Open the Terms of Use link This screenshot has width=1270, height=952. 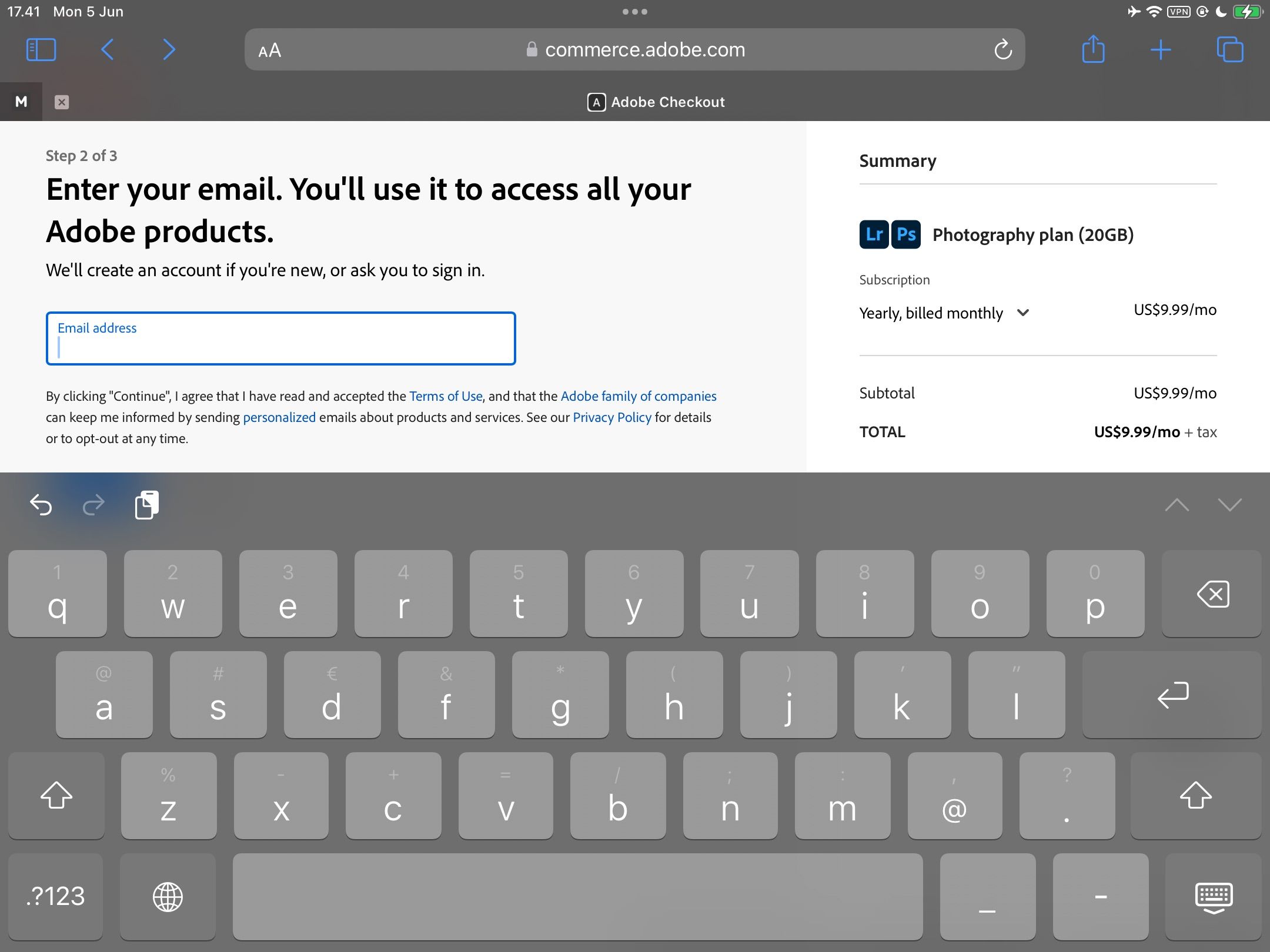click(x=446, y=396)
